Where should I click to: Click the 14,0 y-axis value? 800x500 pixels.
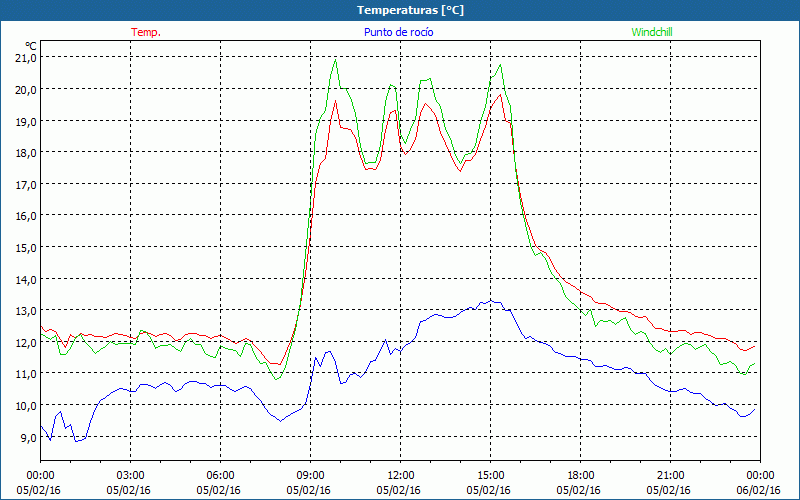26,280
